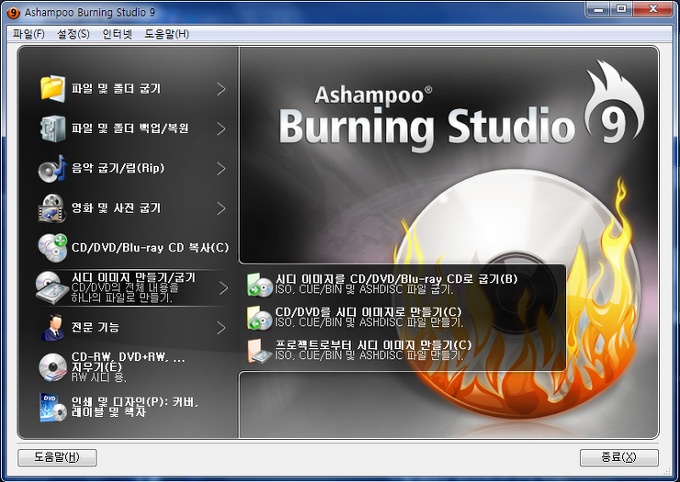Expand the 파일 및 폴더 굽기 submenu arrow
Viewport: 680px width, 482px height.
(221, 89)
